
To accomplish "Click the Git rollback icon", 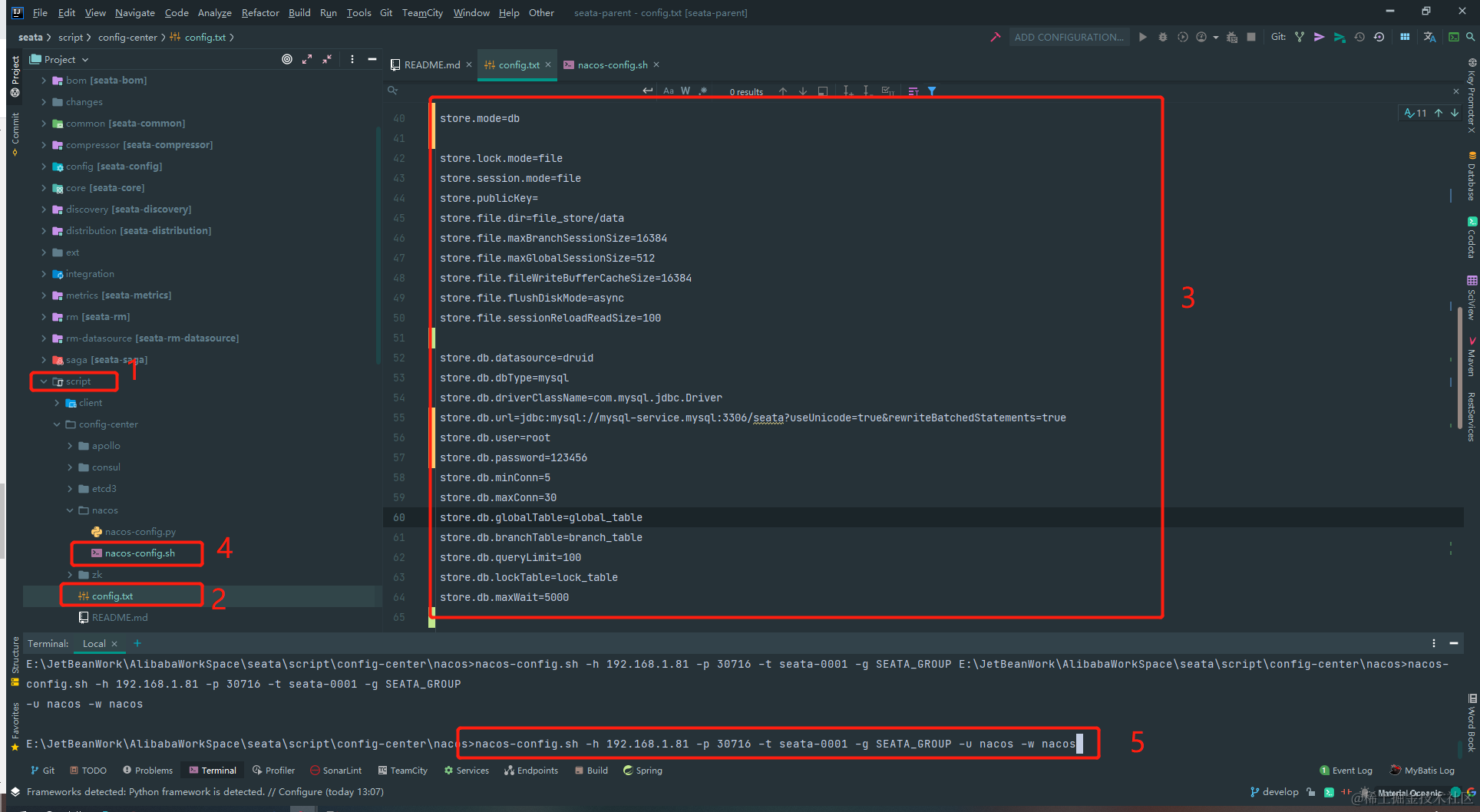I will 1379,37.
